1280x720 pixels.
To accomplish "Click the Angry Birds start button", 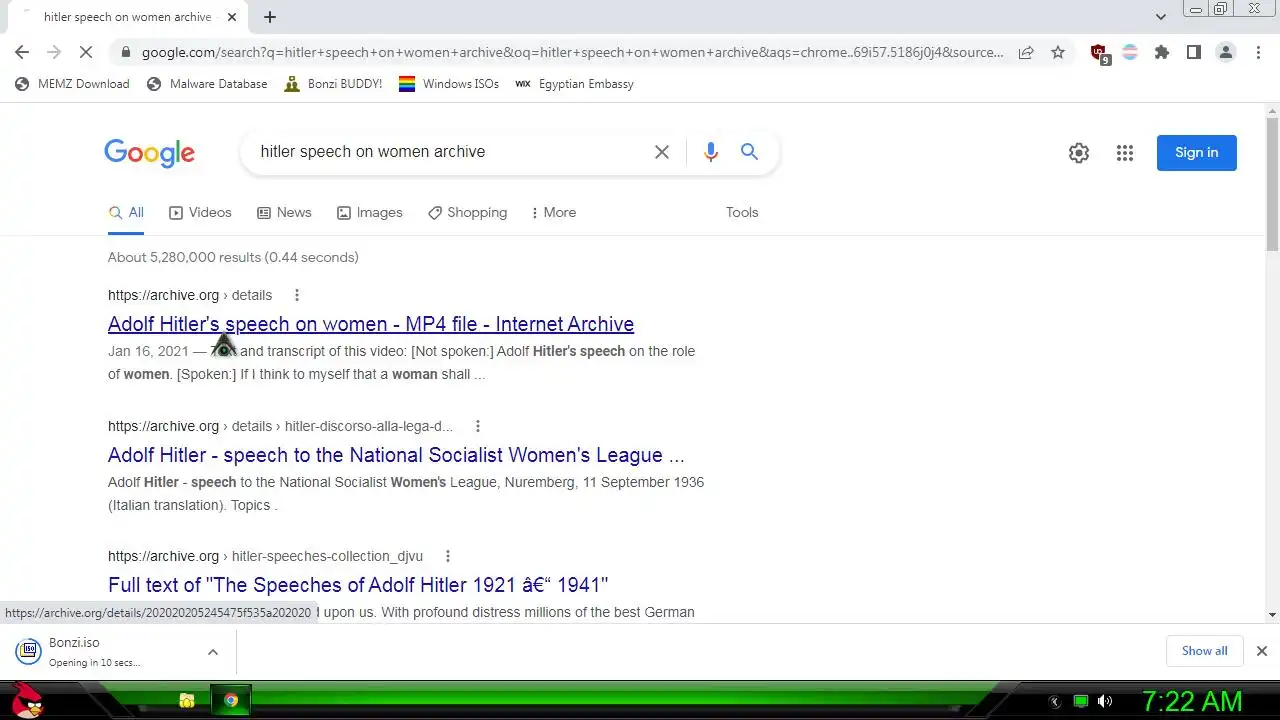I will 27,699.
